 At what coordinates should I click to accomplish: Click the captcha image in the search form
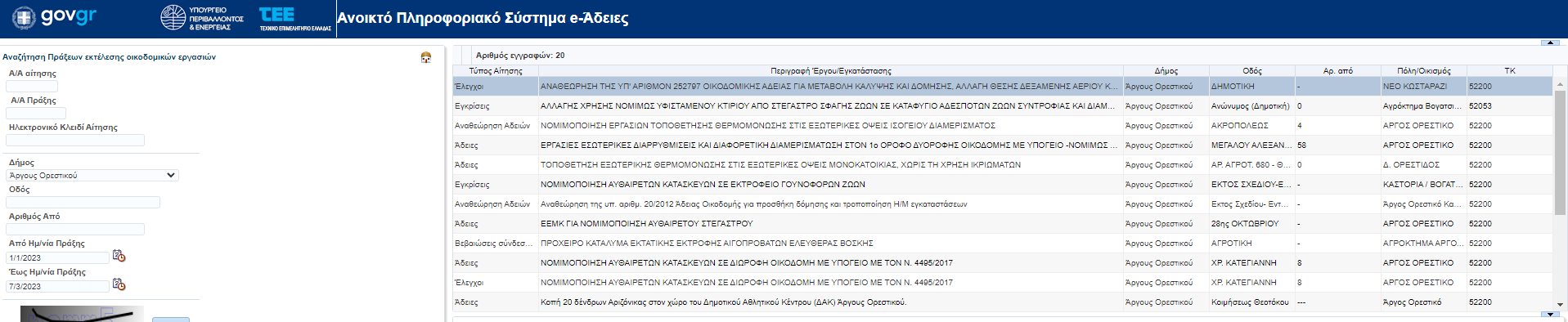click(82, 314)
